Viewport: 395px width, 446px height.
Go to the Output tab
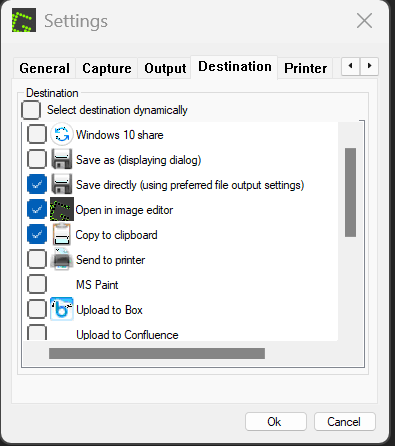pyautogui.click(x=165, y=68)
